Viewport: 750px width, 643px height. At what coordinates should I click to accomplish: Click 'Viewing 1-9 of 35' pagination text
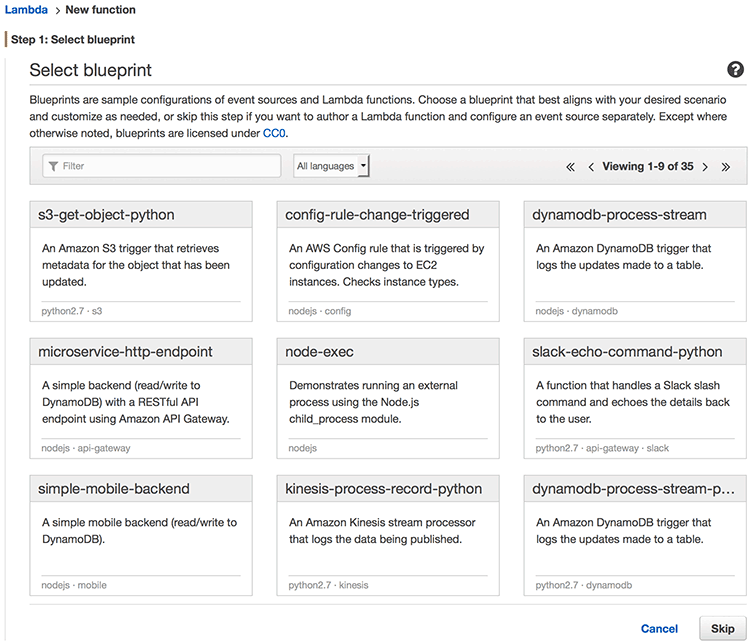coord(648,166)
